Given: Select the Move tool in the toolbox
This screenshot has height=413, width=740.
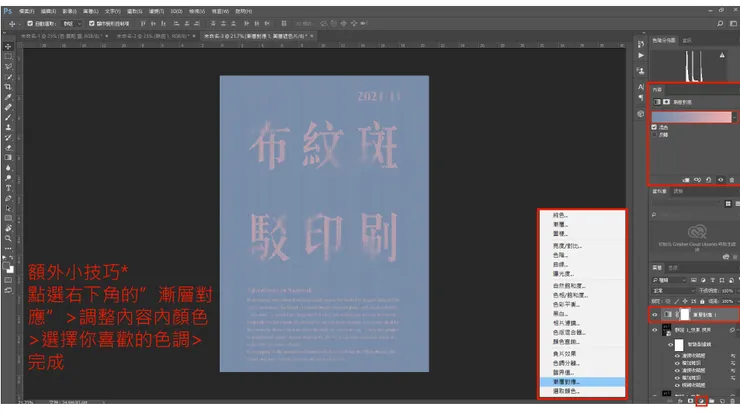Looking at the screenshot, I should [x=8, y=46].
